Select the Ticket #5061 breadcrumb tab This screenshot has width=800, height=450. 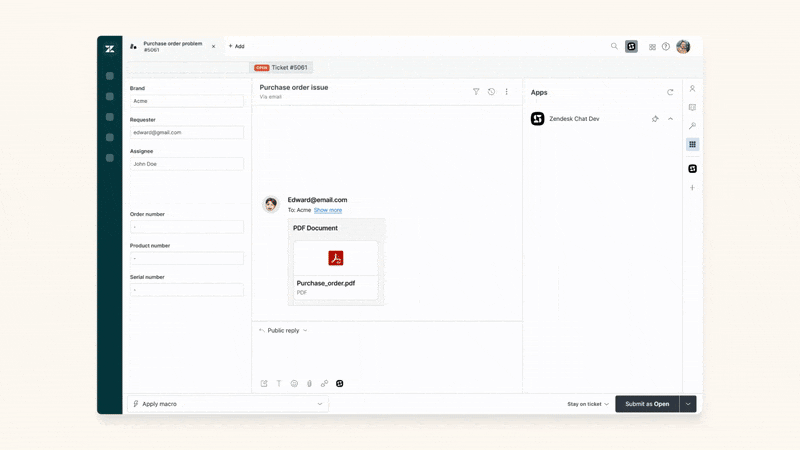pyautogui.click(x=281, y=67)
